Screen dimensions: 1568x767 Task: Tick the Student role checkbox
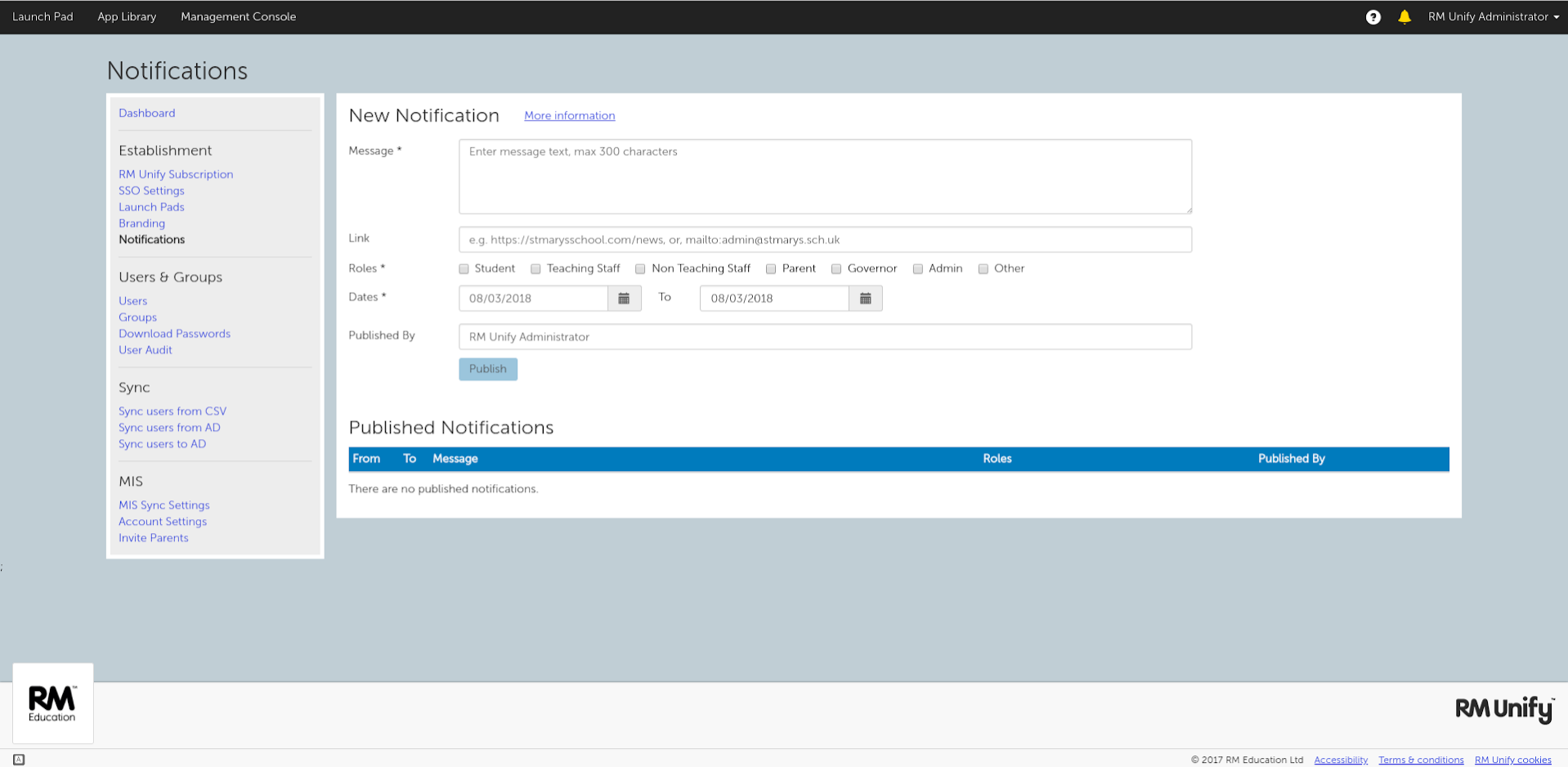click(464, 269)
